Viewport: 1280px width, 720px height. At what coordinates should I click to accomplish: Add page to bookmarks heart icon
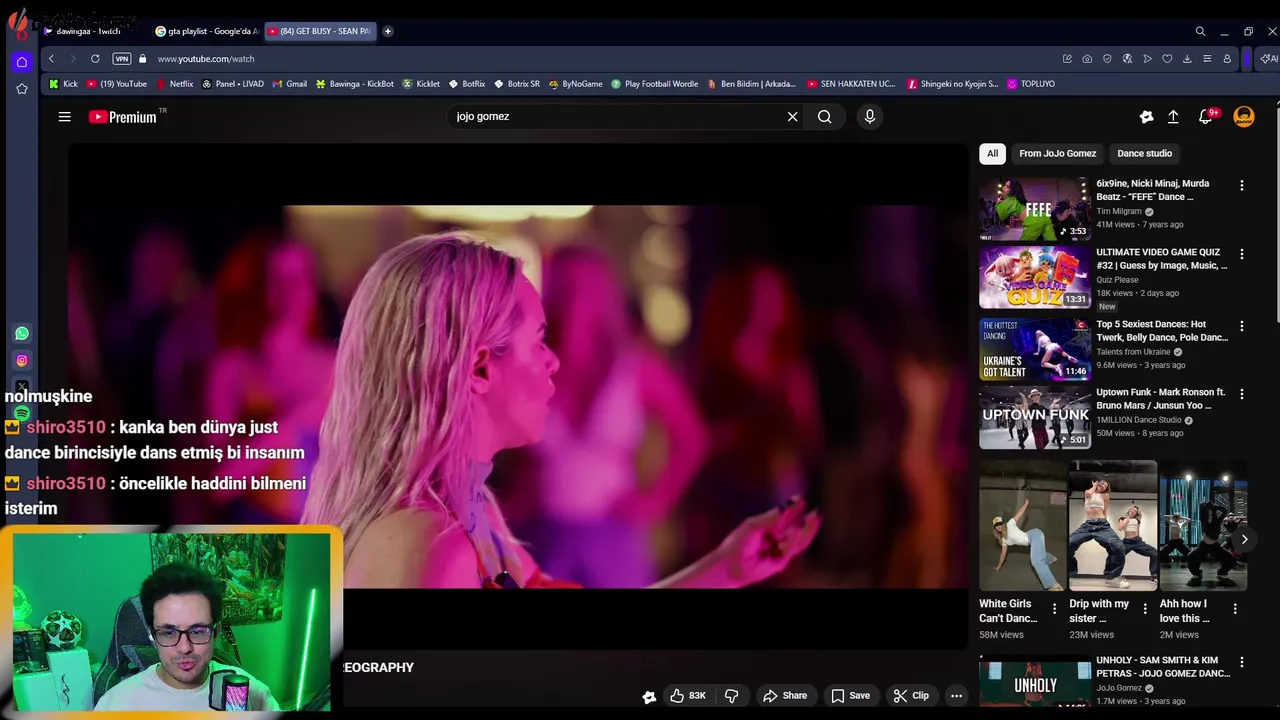(x=1167, y=59)
